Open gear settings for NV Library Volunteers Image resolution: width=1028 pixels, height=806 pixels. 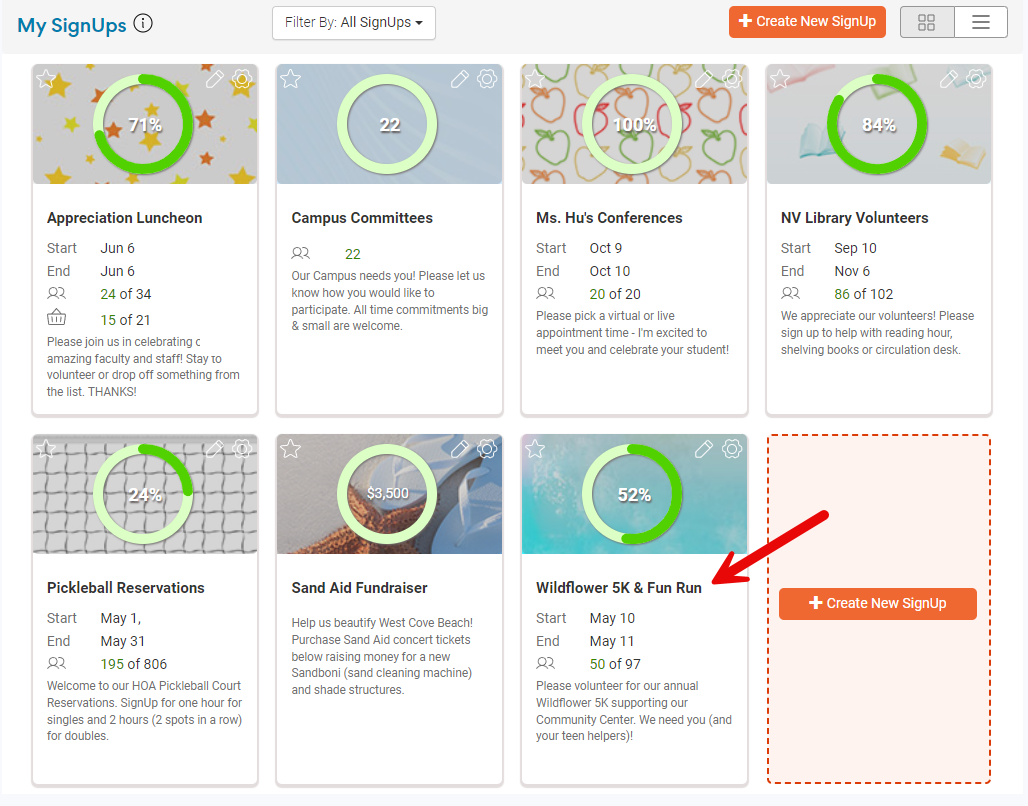pyautogui.click(x=976, y=79)
